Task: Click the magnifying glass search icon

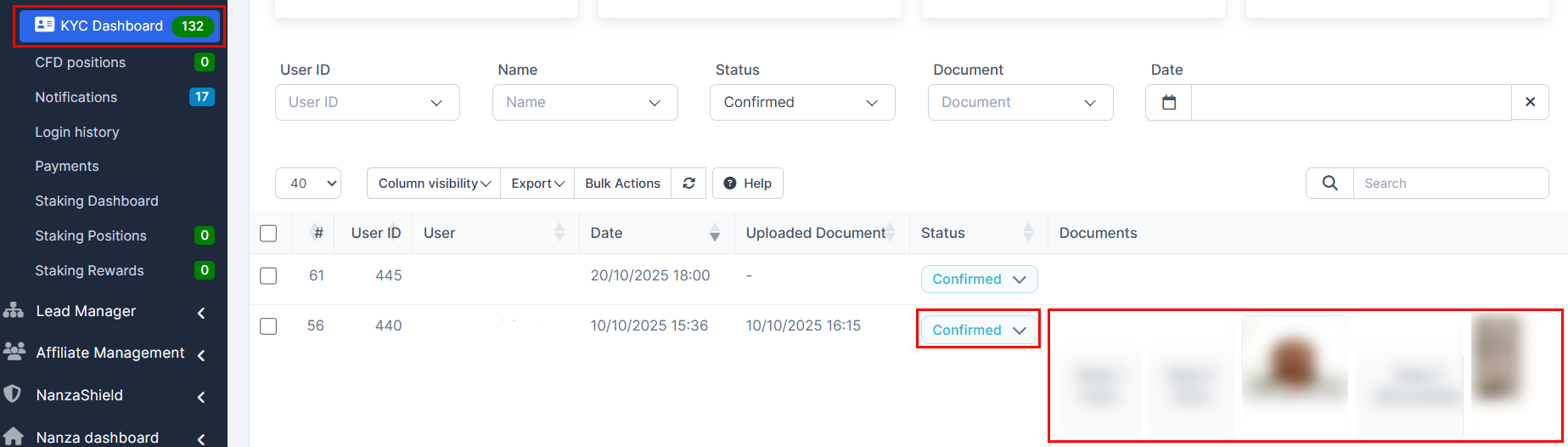Action: point(1329,184)
